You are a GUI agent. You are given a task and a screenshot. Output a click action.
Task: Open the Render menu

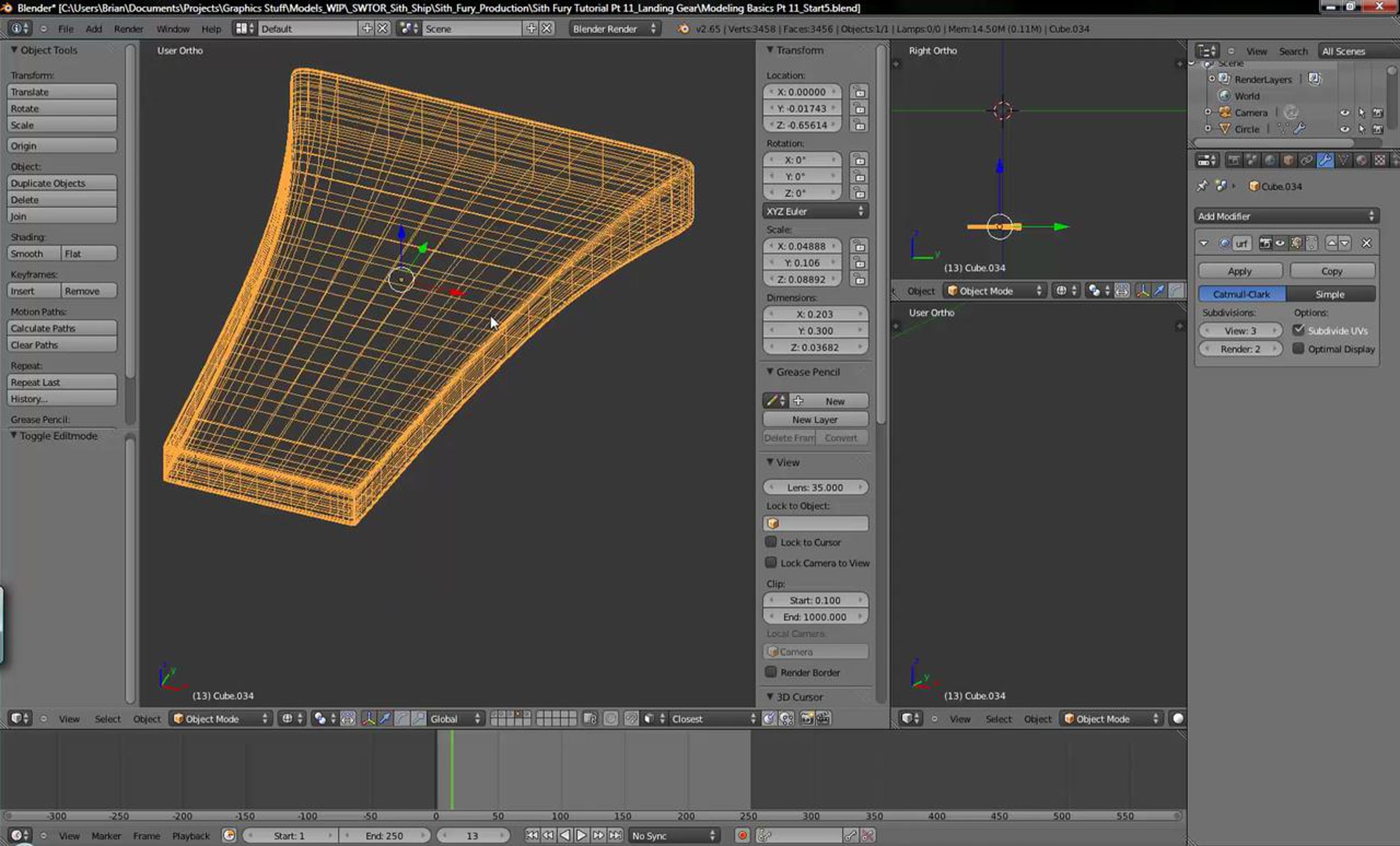[128, 29]
